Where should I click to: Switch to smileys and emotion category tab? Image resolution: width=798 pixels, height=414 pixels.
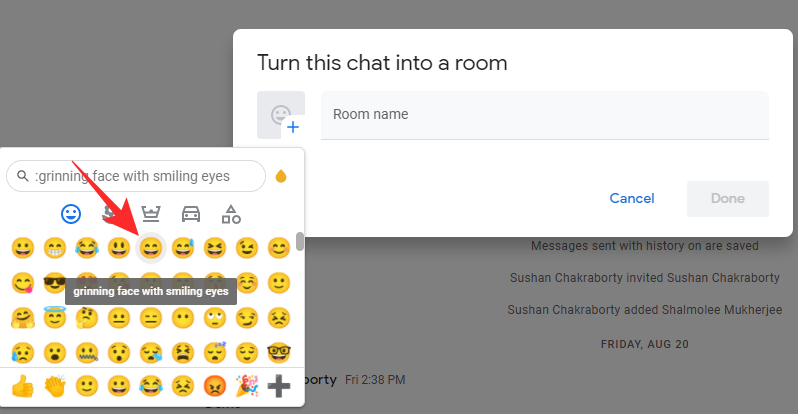(71, 213)
